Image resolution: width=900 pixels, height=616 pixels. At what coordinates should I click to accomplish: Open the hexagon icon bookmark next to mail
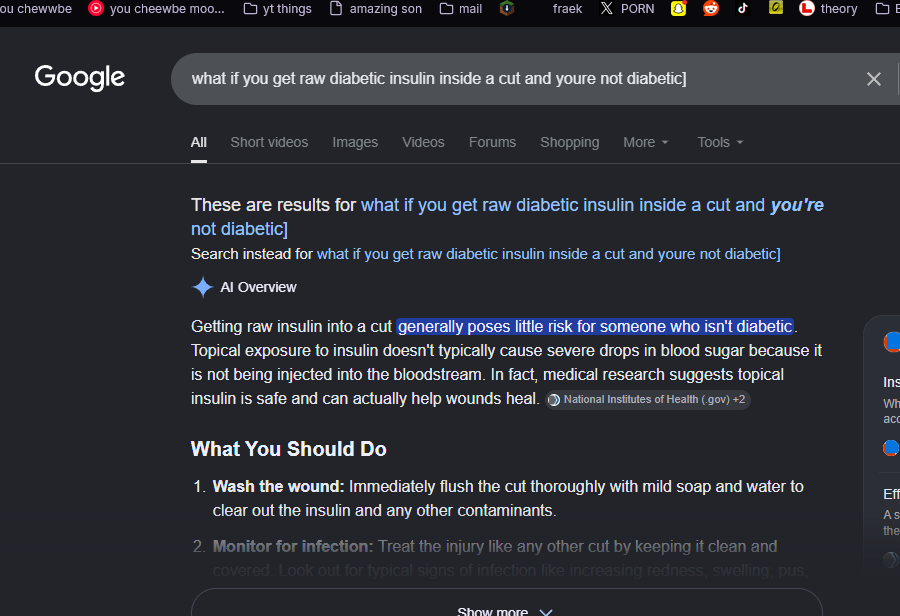coord(507,8)
